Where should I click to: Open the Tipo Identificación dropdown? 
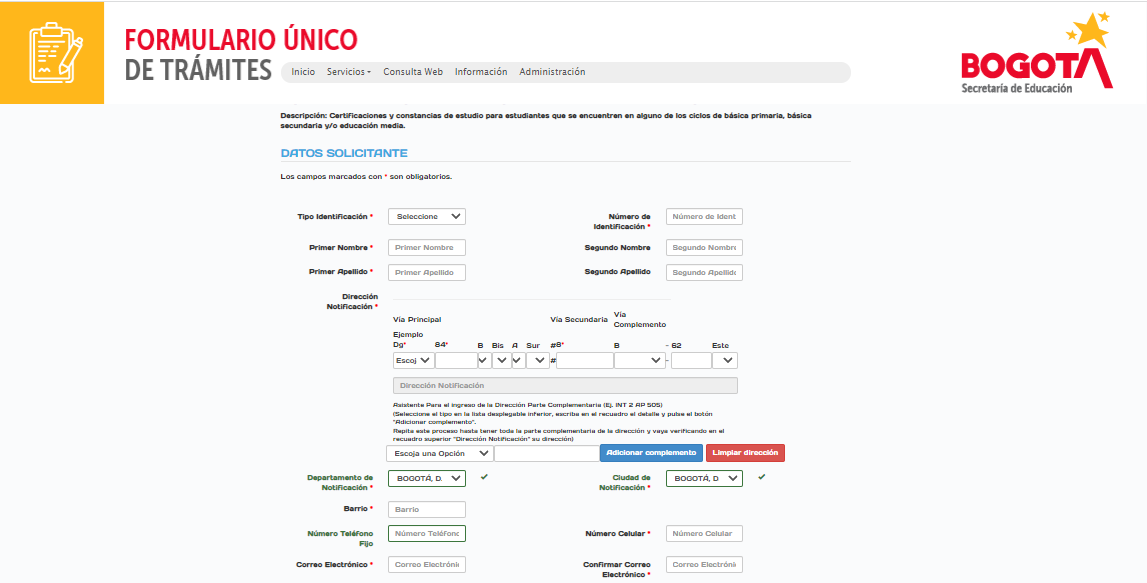point(426,217)
